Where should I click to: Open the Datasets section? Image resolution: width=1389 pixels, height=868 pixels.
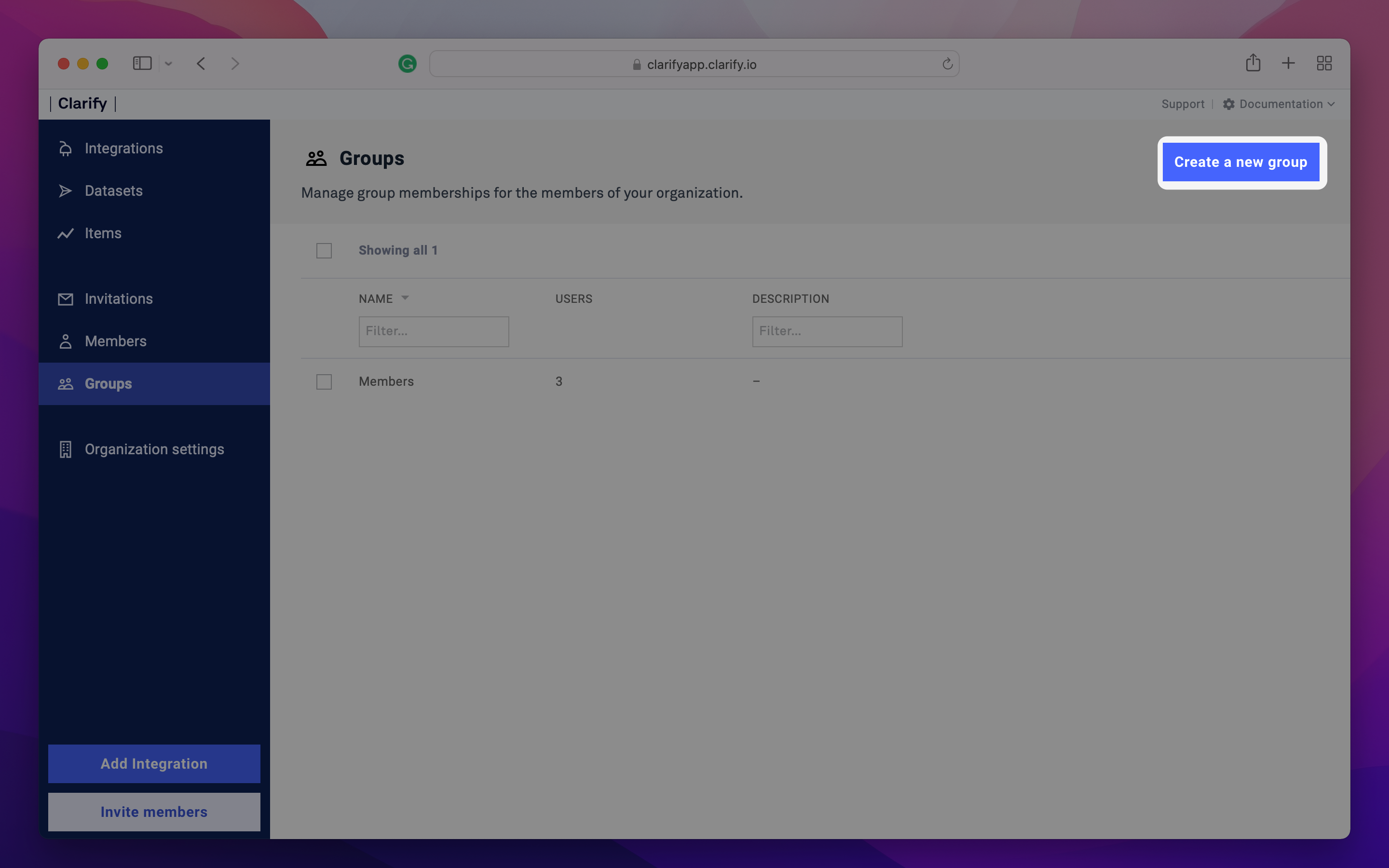tap(114, 190)
